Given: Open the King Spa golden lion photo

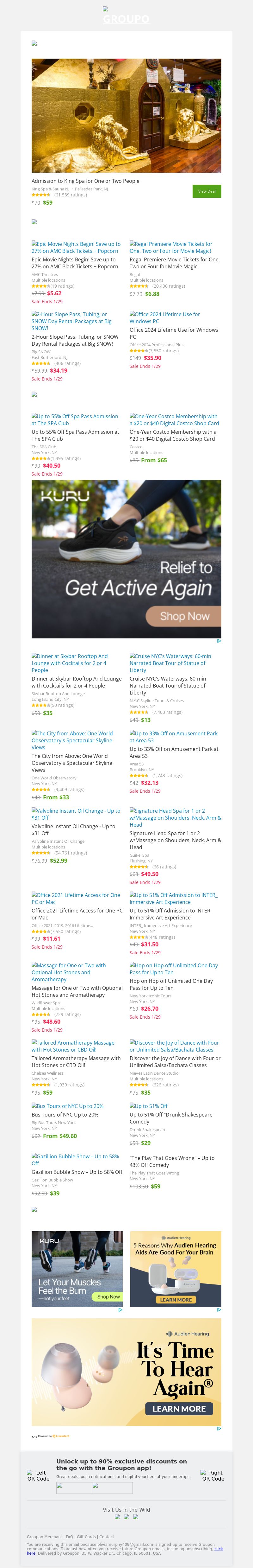Looking at the screenshot, I should (126, 116).
